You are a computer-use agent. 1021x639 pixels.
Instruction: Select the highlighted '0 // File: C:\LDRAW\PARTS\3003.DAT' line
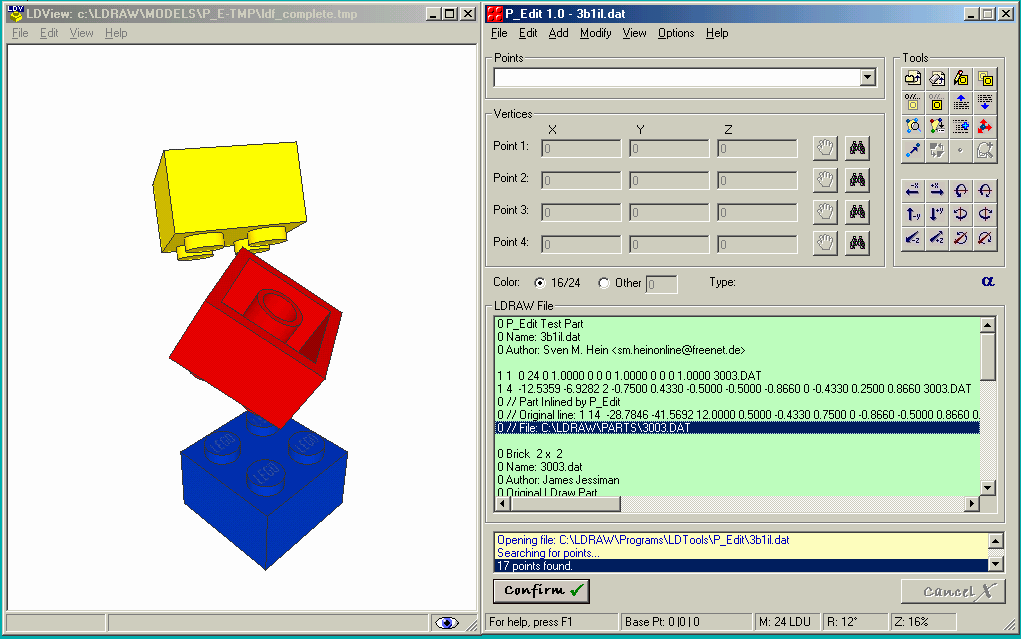click(x=737, y=428)
